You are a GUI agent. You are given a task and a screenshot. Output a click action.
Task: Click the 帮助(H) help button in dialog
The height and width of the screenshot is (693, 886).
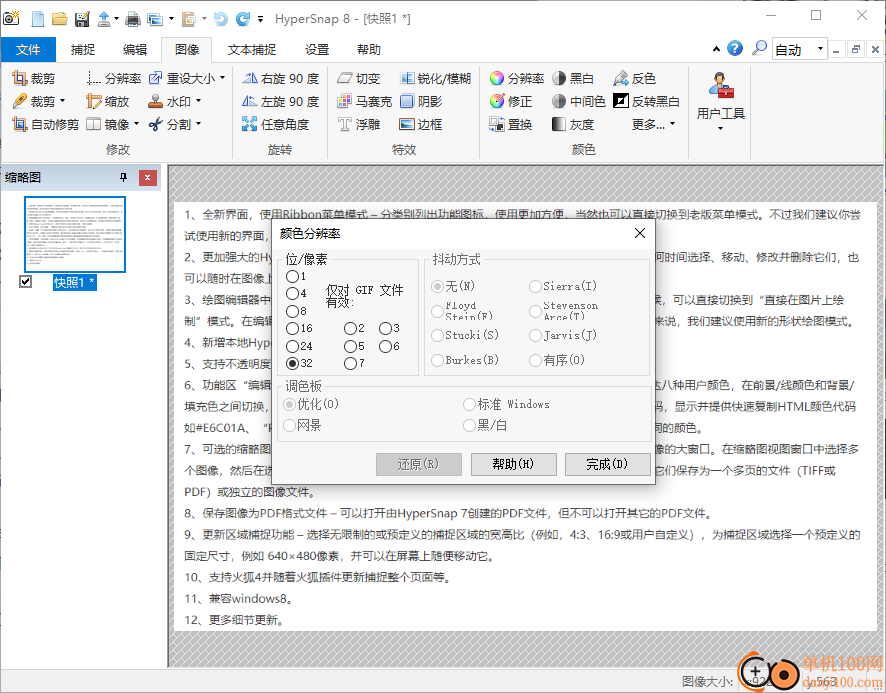pyautogui.click(x=514, y=464)
